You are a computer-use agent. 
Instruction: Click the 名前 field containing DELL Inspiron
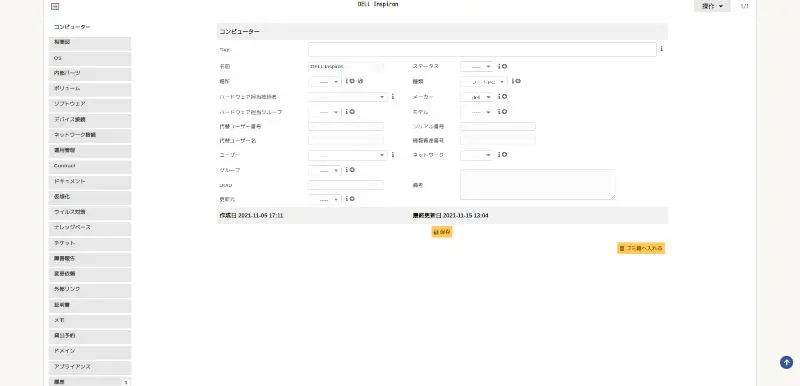click(x=346, y=66)
